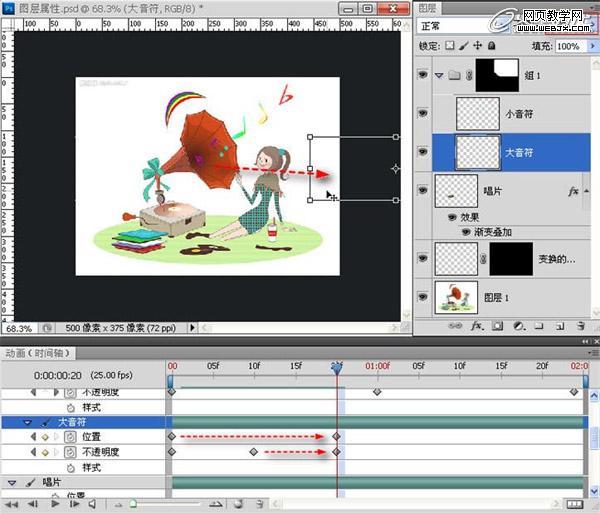Collapse the 大音符 track in timeline
Viewport: 600px width, 514px height.
pos(28,423)
